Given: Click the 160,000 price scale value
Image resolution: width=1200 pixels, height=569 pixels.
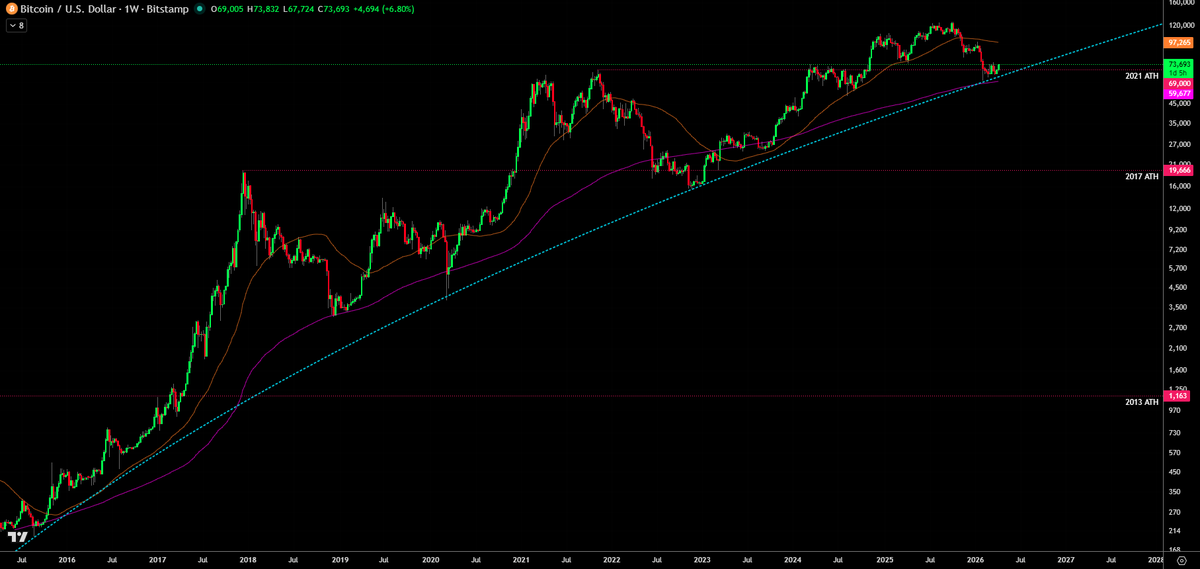Looking at the screenshot, I should click(1180, 4).
